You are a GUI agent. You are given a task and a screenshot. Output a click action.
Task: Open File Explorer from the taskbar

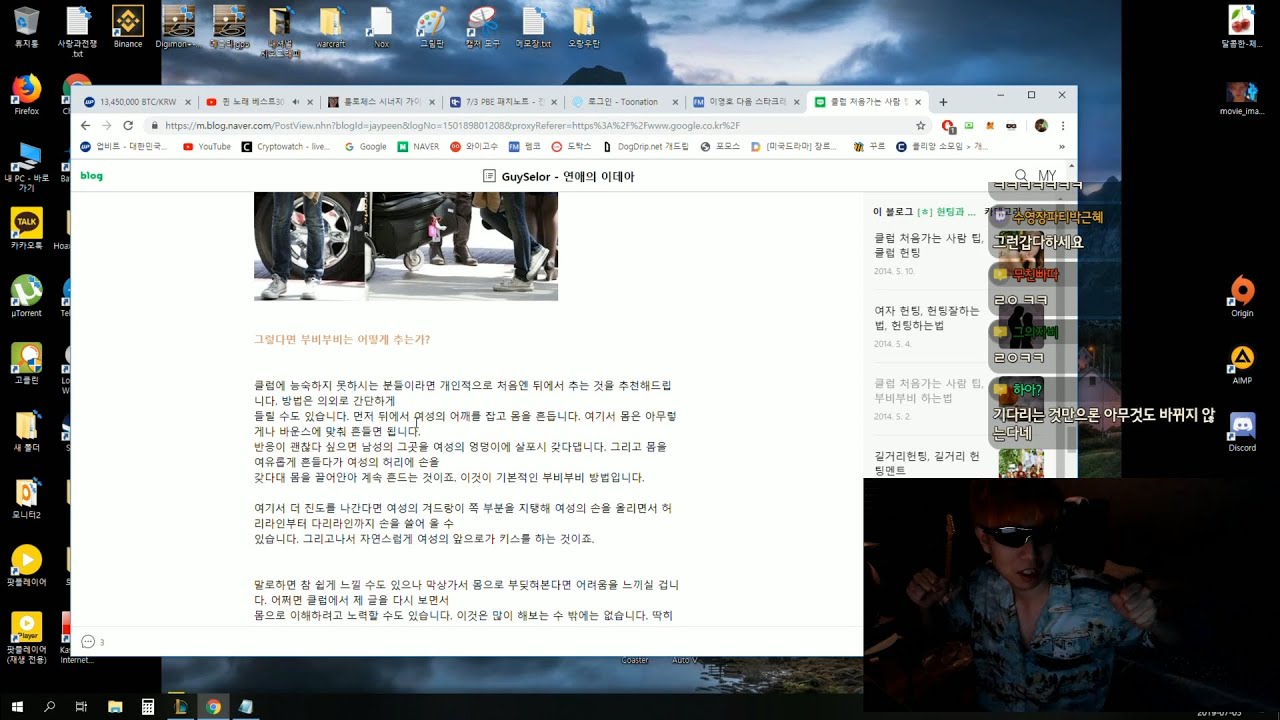coord(115,706)
